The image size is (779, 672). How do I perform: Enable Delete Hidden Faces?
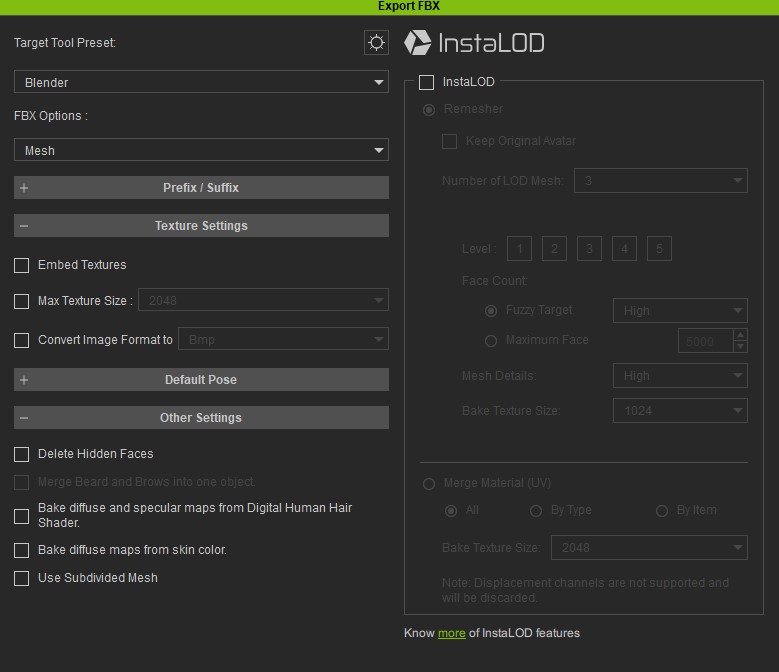(22, 454)
